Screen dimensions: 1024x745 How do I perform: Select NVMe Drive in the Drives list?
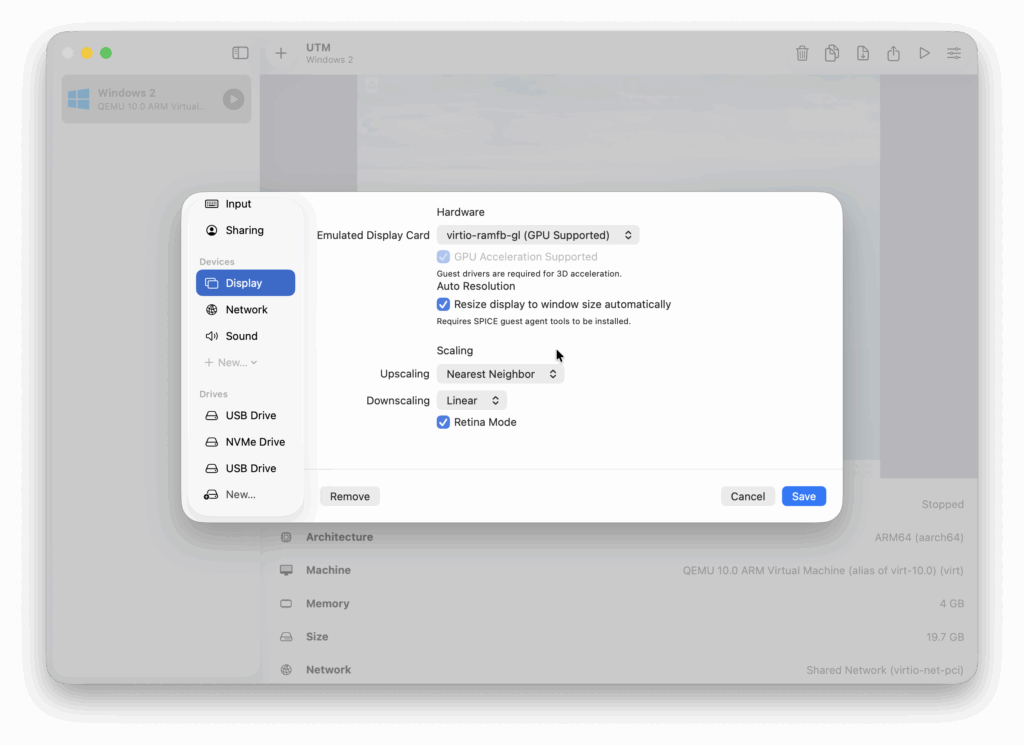pos(255,442)
